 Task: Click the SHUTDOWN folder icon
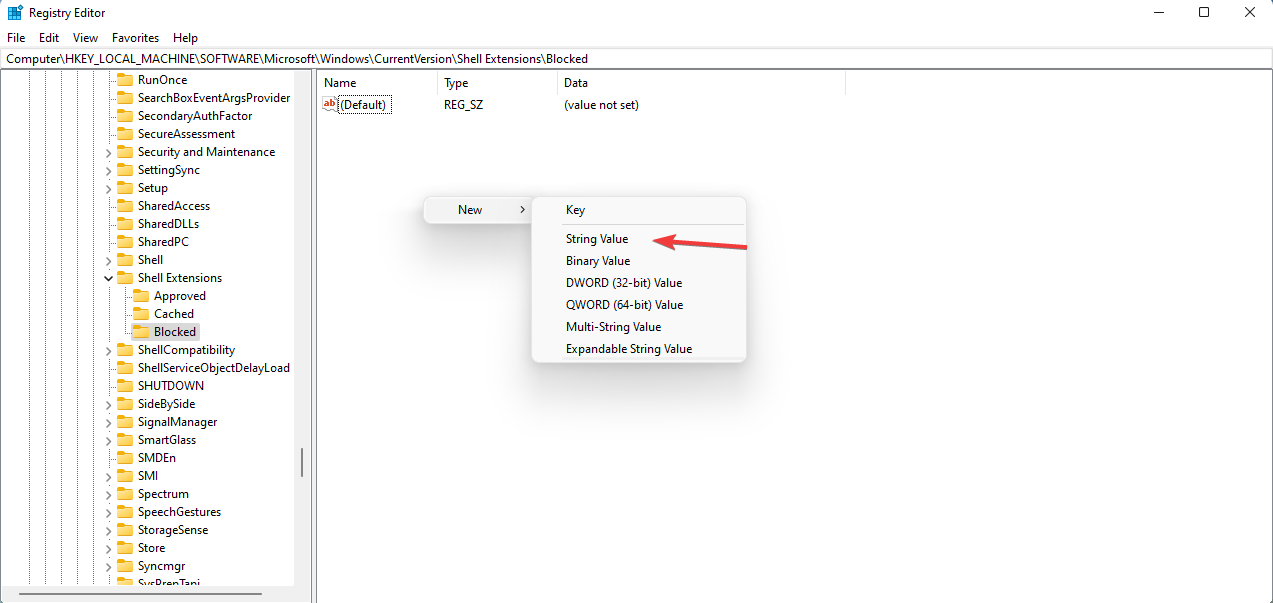(125, 386)
